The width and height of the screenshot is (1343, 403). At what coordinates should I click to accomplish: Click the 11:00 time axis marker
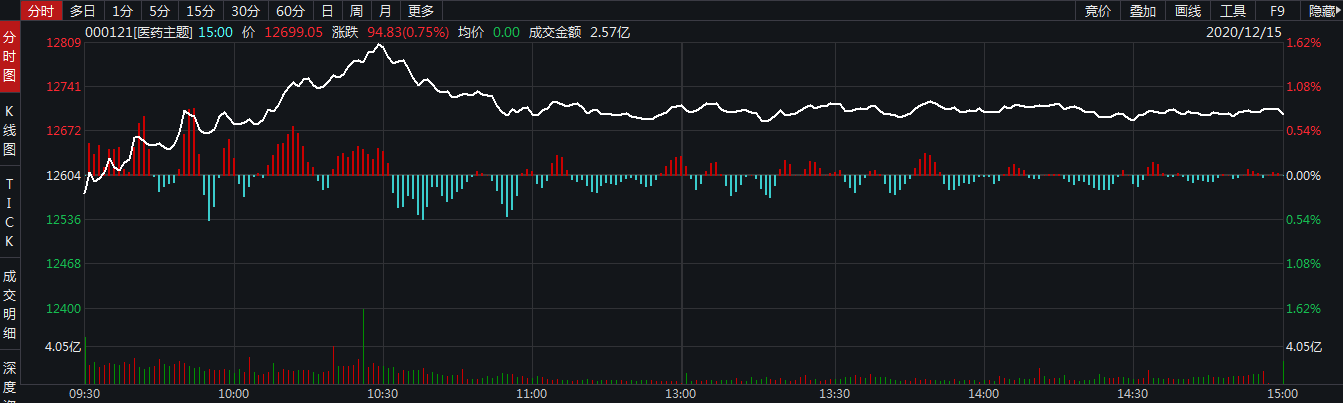pyautogui.click(x=531, y=394)
